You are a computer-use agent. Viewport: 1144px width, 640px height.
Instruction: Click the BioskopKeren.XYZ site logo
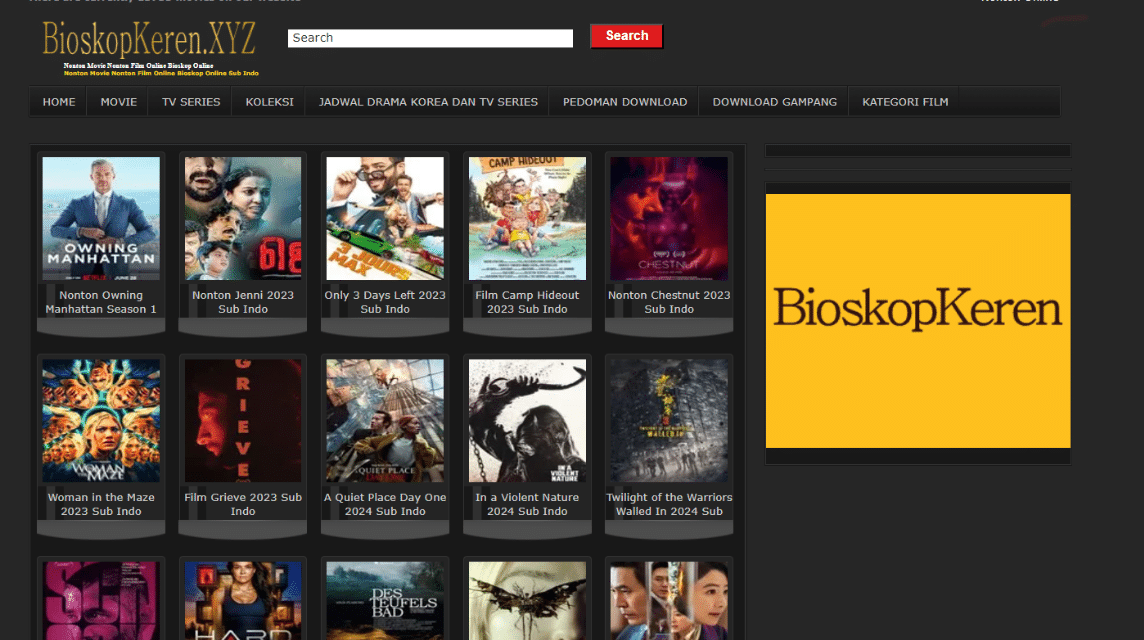coord(150,47)
